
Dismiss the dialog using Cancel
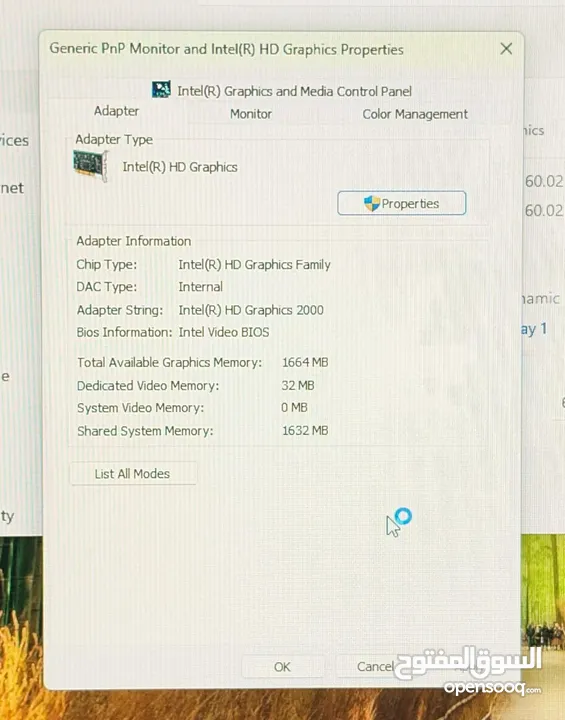tap(376, 666)
